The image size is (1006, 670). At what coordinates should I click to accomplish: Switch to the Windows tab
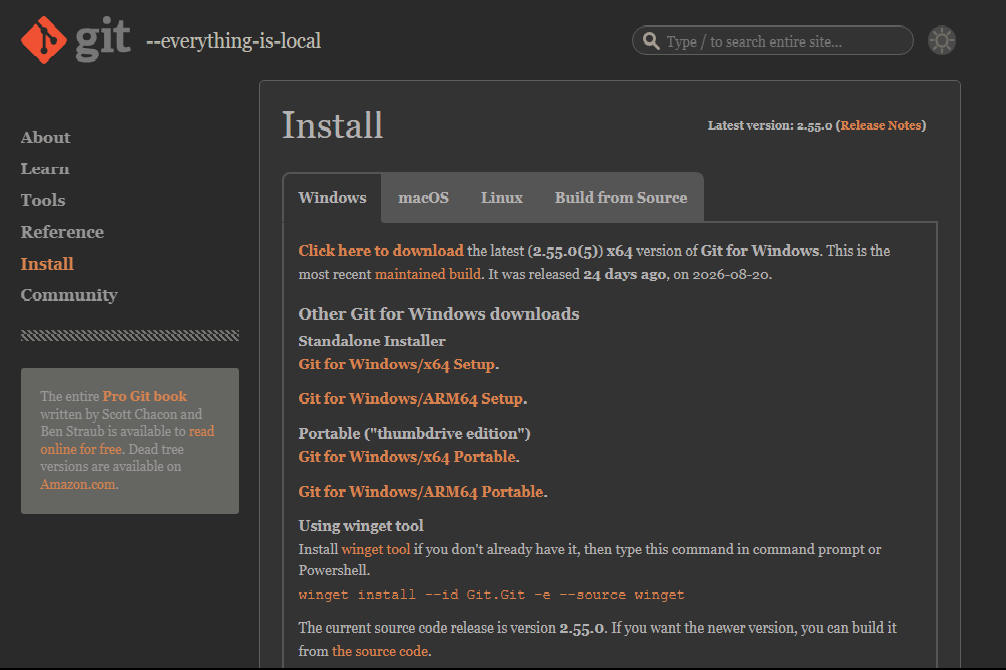[x=332, y=198]
